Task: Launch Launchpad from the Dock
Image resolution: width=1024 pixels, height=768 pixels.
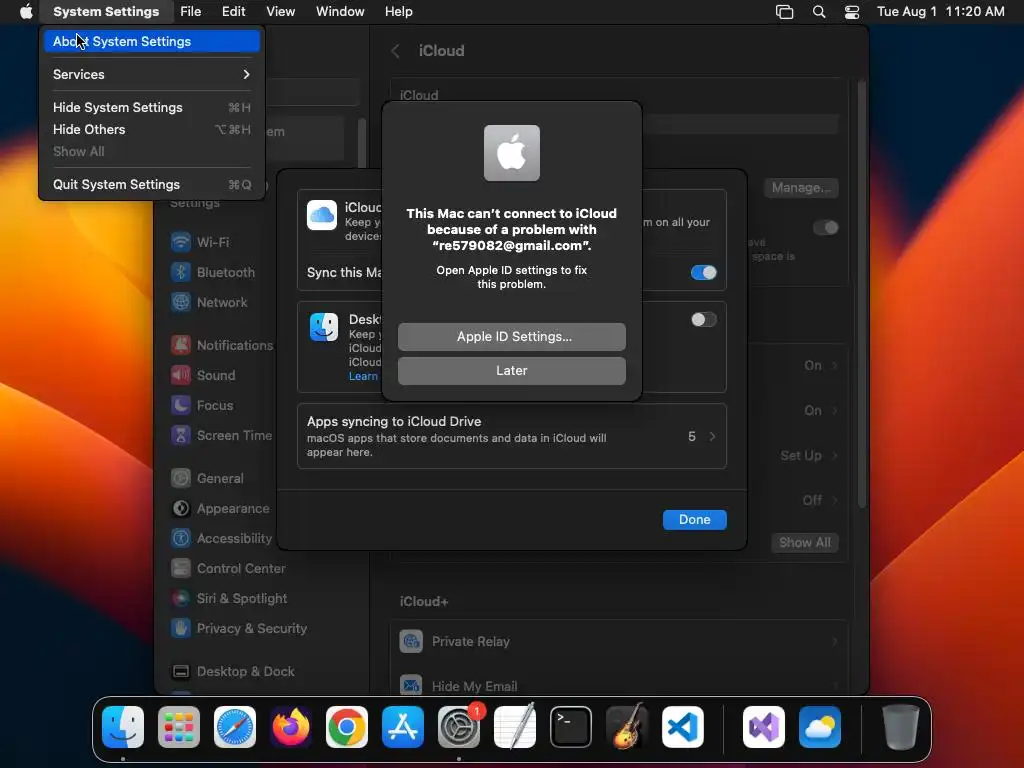Action: pyautogui.click(x=179, y=727)
